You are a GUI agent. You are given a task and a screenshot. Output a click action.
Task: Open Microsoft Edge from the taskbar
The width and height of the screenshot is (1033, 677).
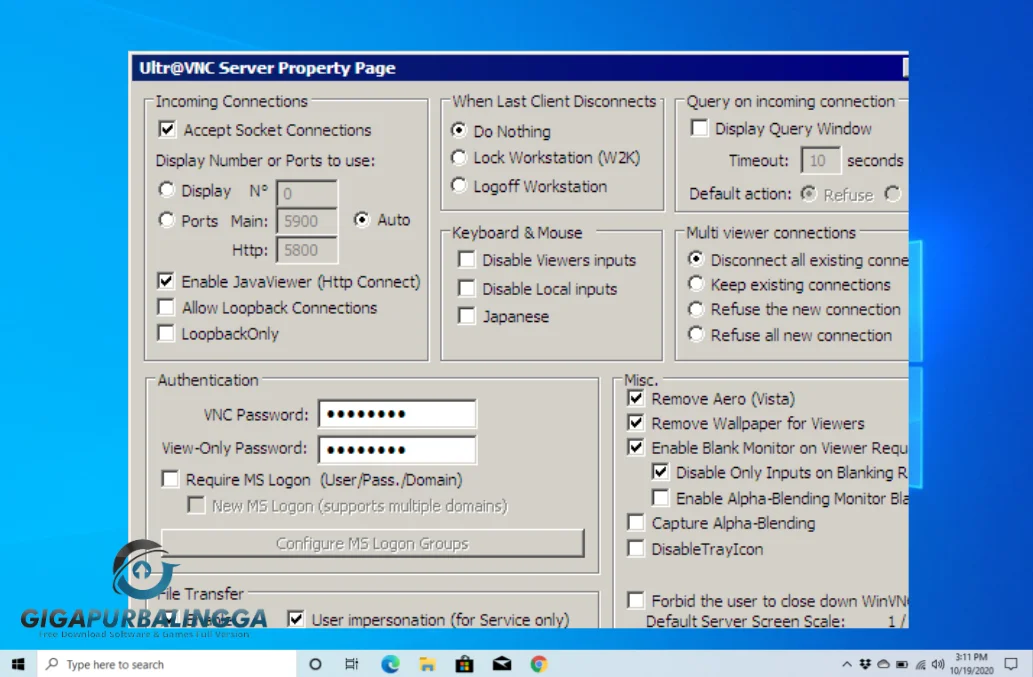click(390, 663)
